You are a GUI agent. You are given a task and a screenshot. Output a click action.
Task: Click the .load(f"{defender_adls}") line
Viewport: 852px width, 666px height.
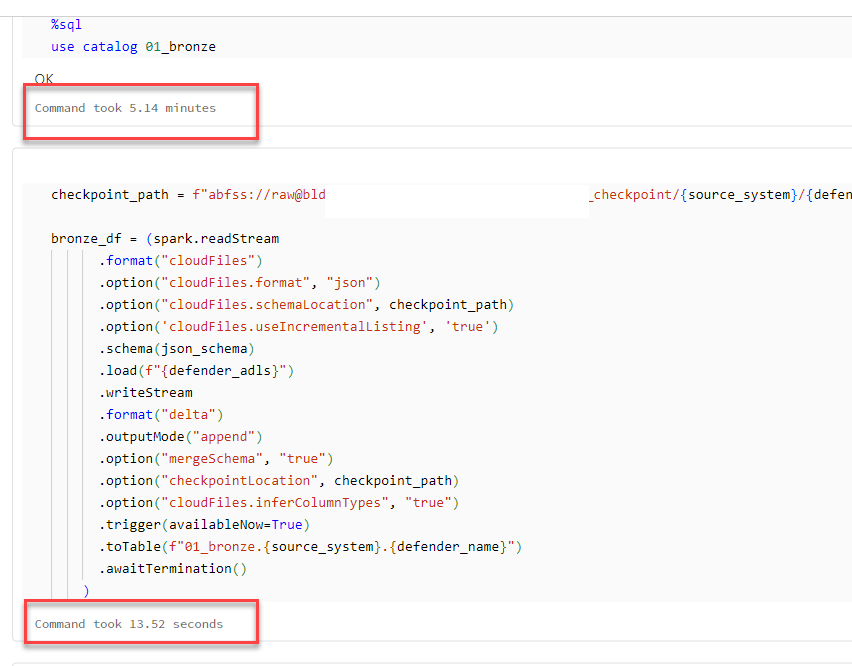pyautogui.click(x=185, y=370)
